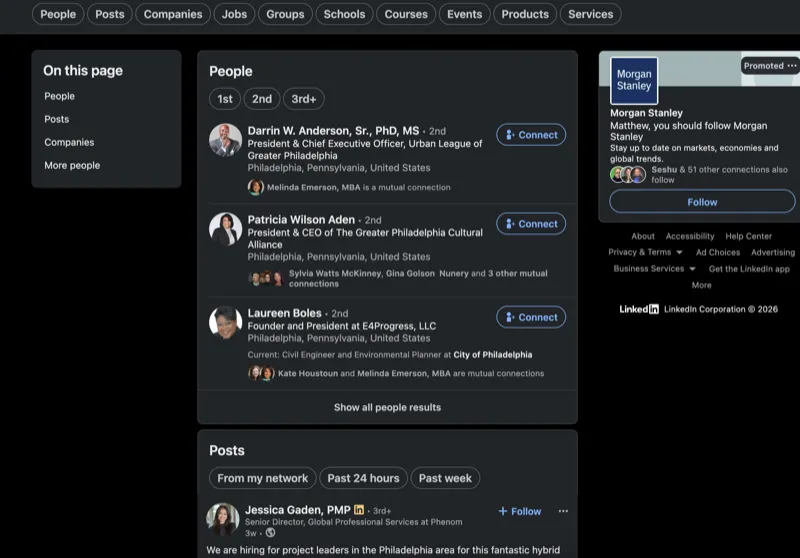Filter search by Groups
Screen dimensions: 800x558
click(285, 14)
